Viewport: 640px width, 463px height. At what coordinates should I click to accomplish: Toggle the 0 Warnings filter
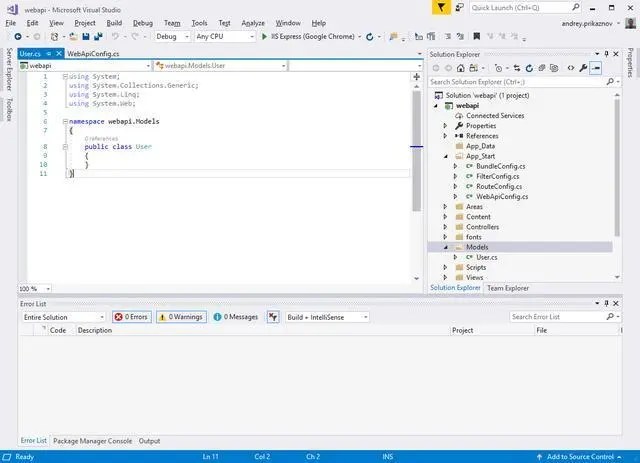pos(181,317)
